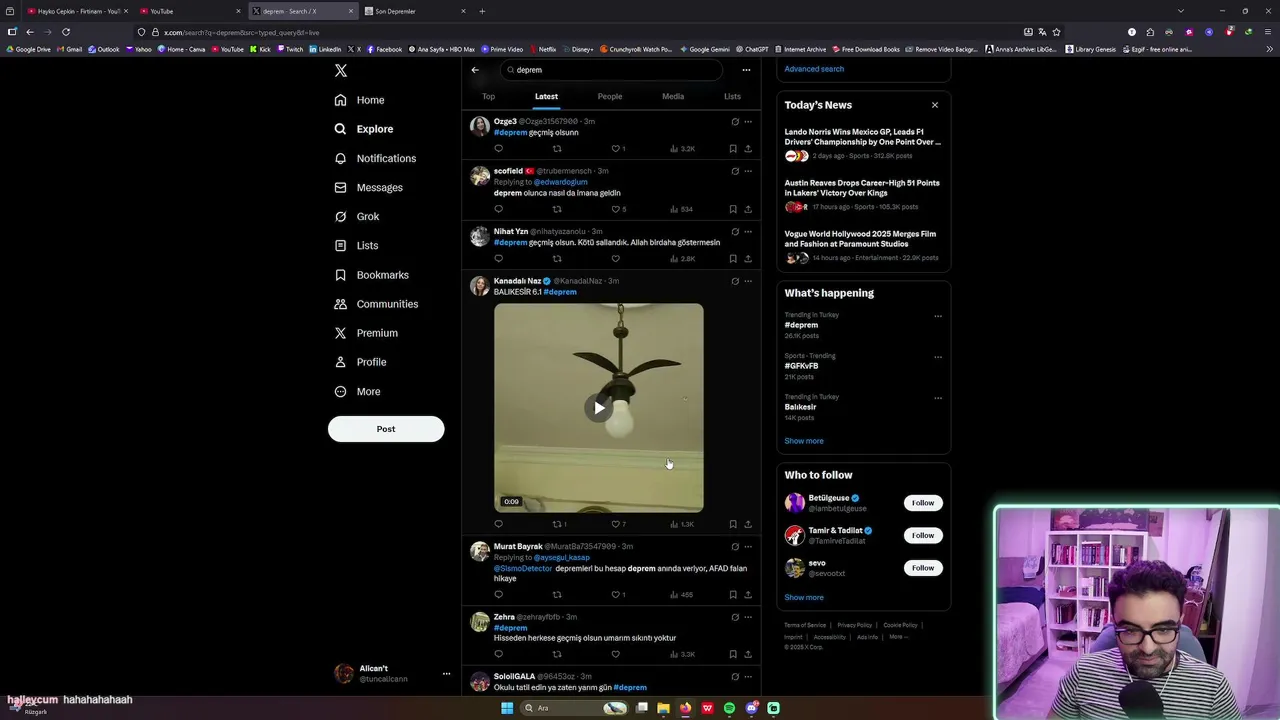The width and height of the screenshot is (1280, 720).
Task: Reply to Kanadalı Naz's video tweet
Action: [498, 524]
